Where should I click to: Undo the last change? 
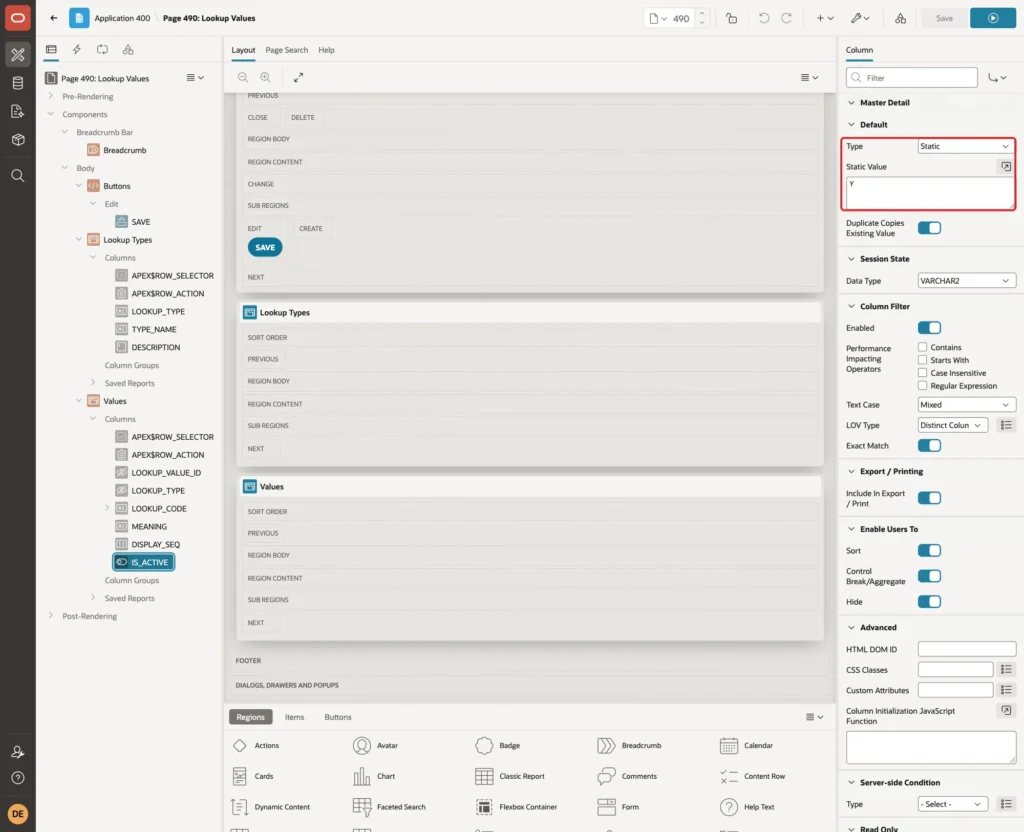763,18
